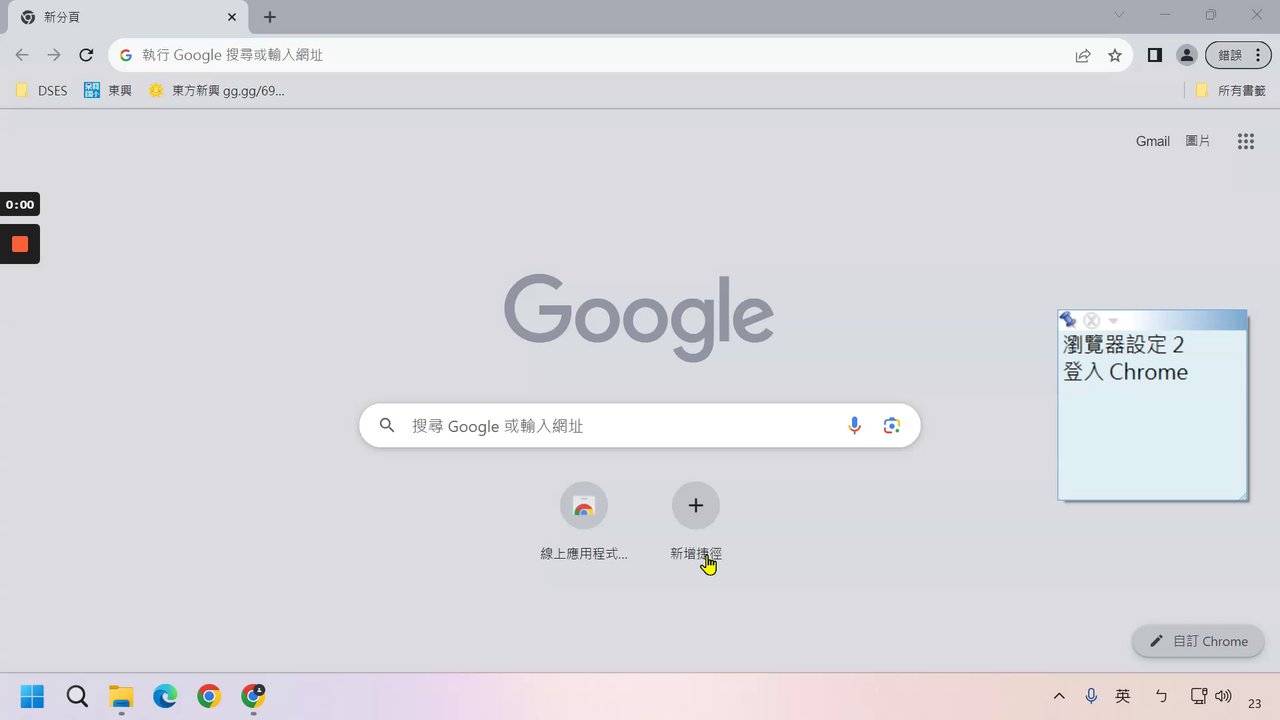This screenshot has width=1280, height=720.
Task: Show hidden tray icons chevron
Action: 1059,696
